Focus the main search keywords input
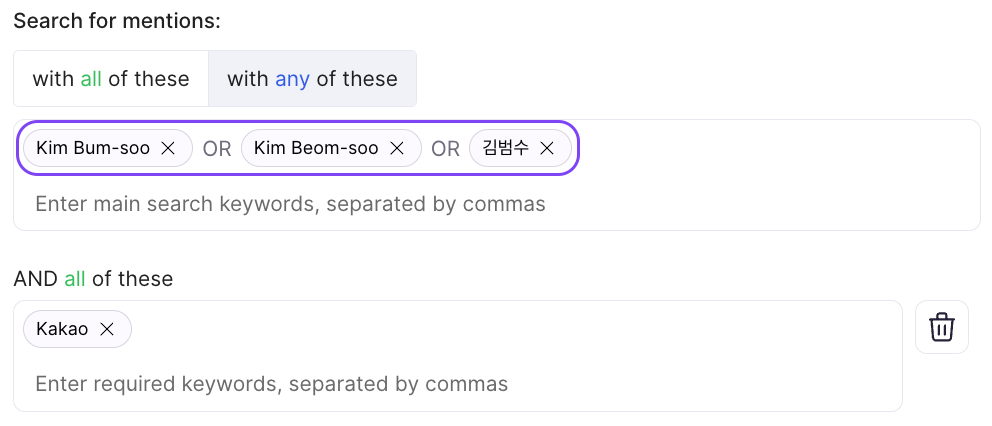The width and height of the screenshot is (992, 426). point(290,204)
